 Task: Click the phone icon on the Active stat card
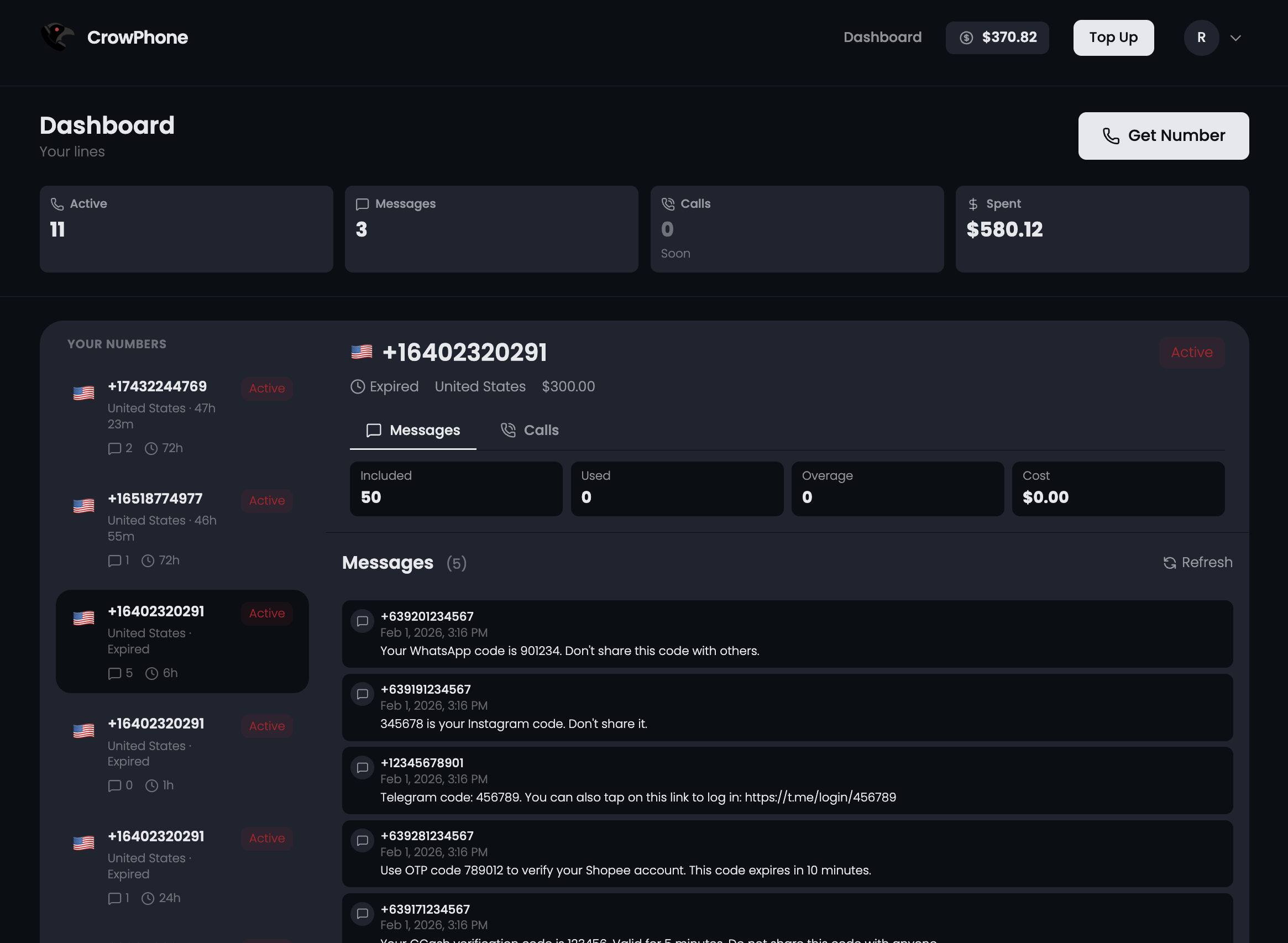pyautogui.click(x=56, y=203)
